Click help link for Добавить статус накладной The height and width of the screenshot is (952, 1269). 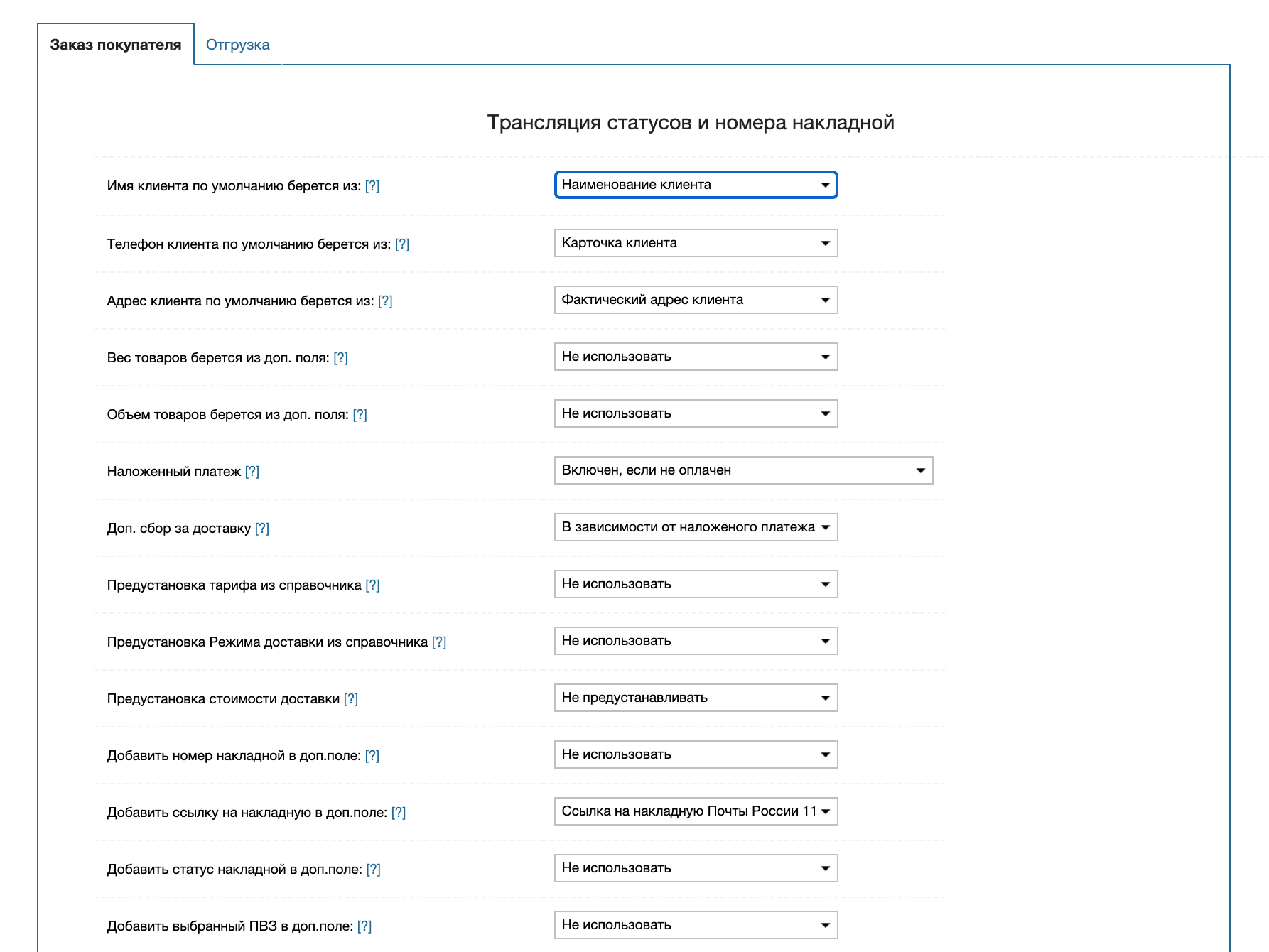[x=374, y=870]
